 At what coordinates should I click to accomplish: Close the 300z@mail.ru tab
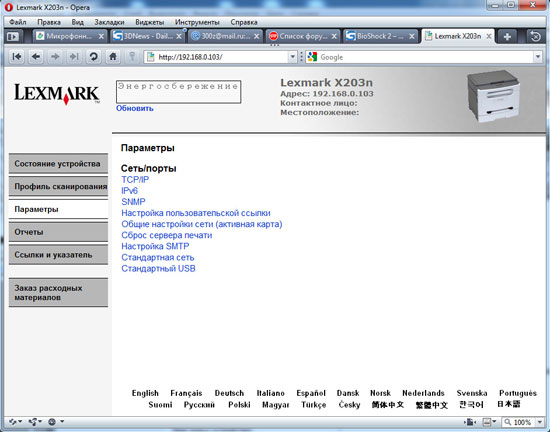(256, 36)
